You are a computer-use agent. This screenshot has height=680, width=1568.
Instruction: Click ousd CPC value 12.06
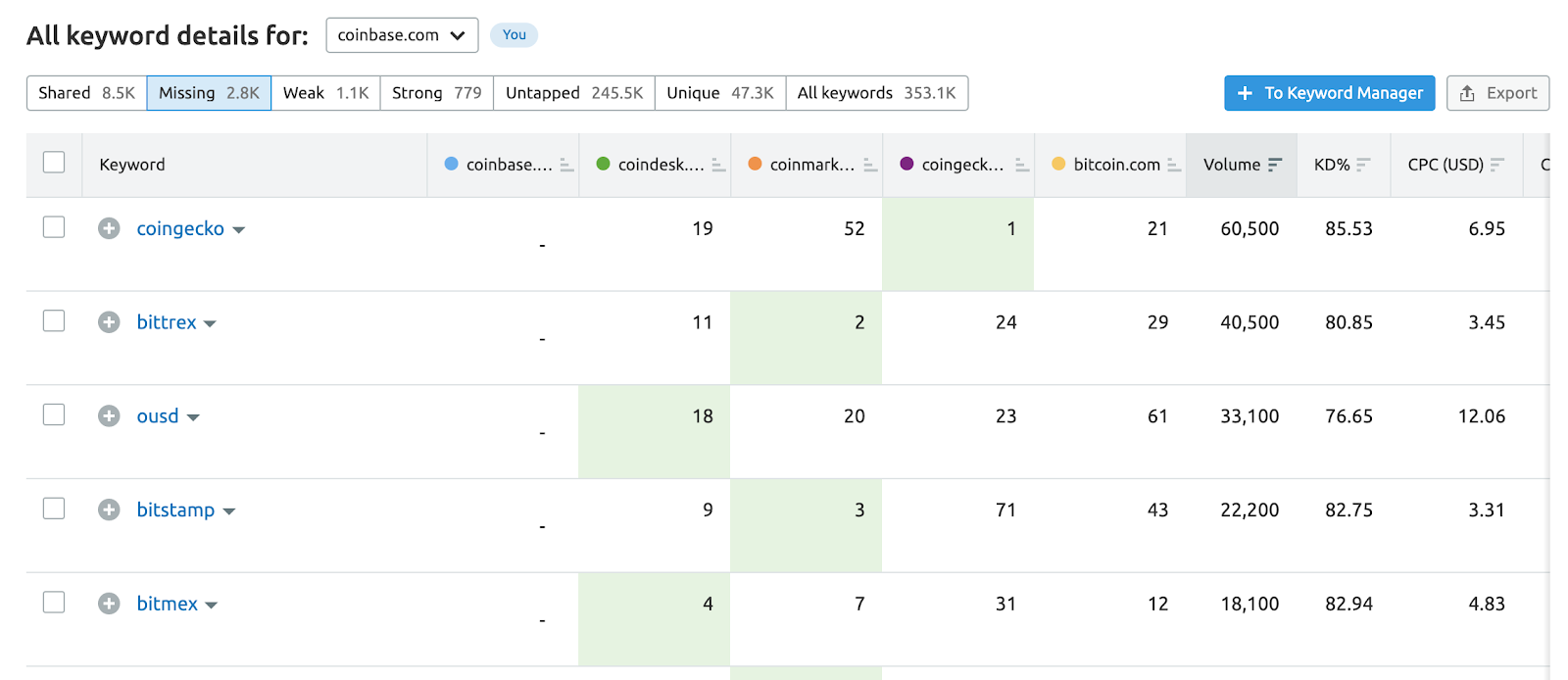[1482, 416]
